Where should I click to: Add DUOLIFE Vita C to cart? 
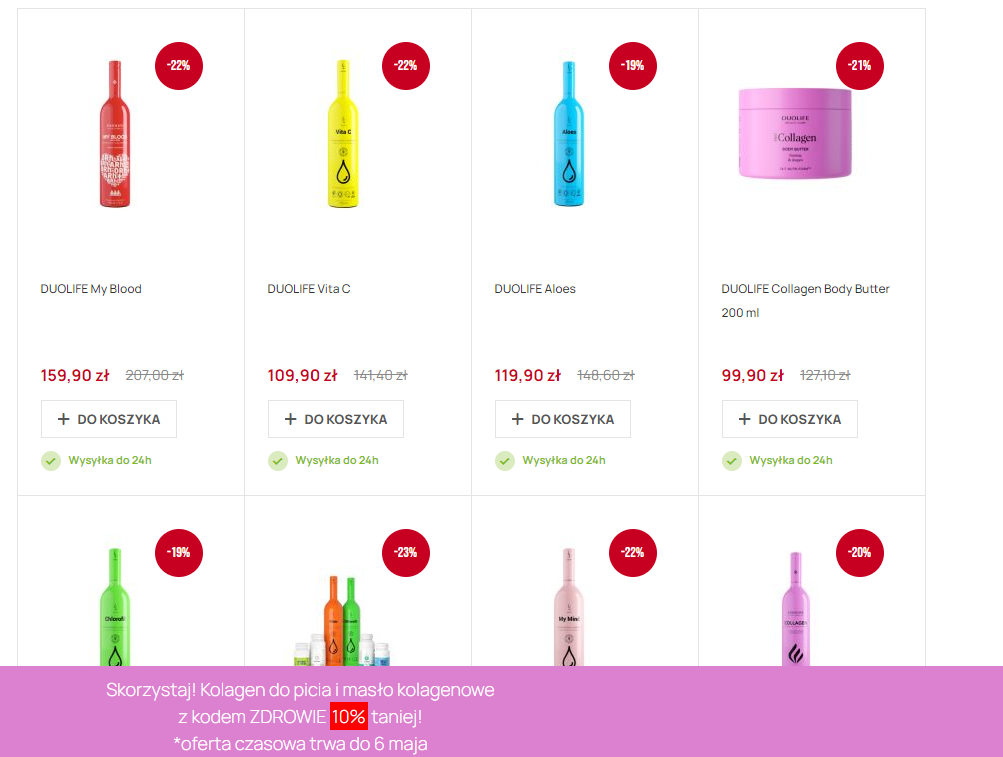click(336, 419)
